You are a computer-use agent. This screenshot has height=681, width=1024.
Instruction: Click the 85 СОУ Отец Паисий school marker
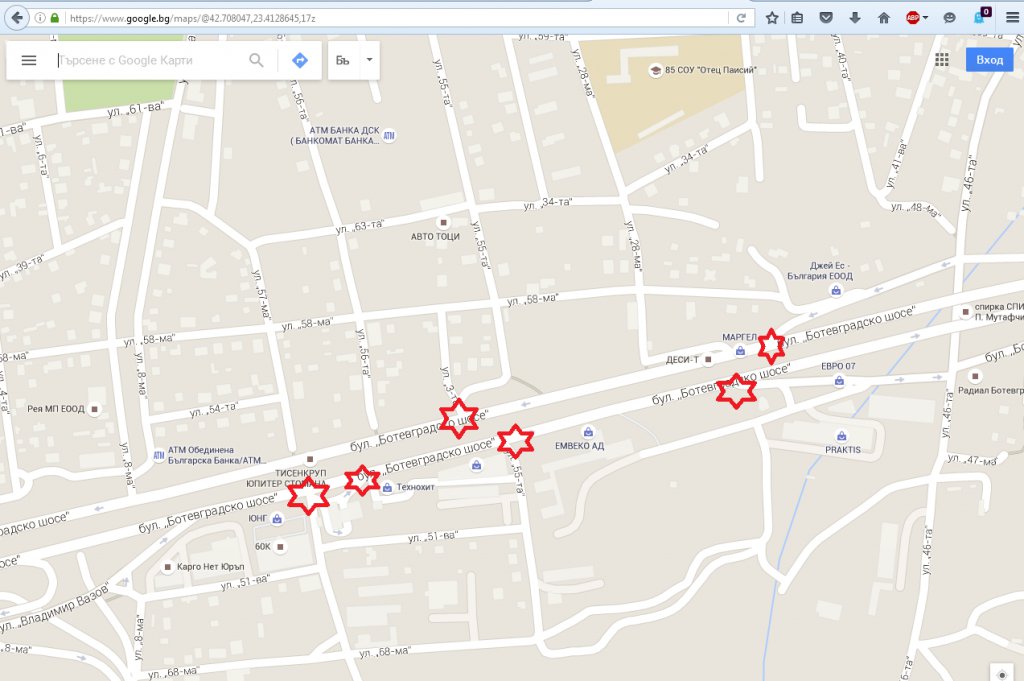(655, 71)
